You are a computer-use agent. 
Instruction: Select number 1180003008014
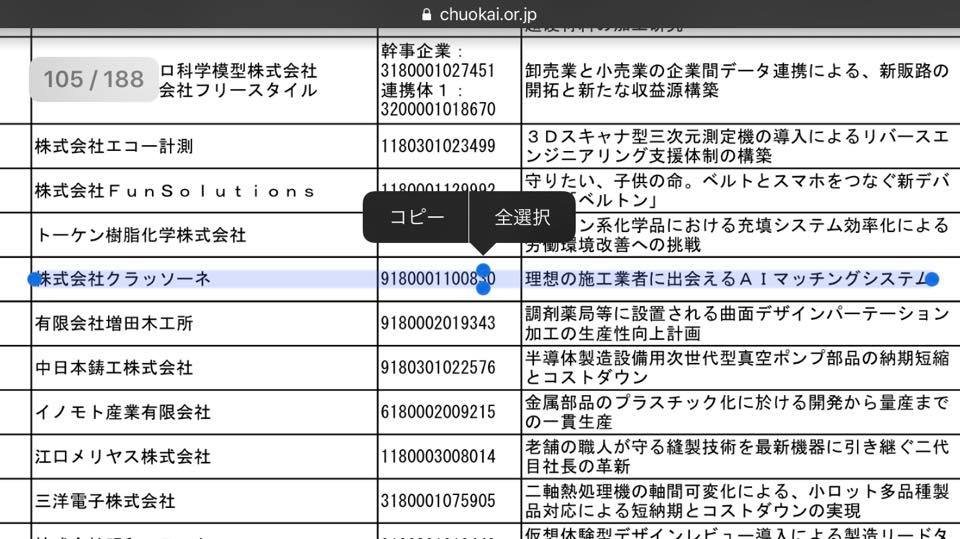[x=438, y=456]
